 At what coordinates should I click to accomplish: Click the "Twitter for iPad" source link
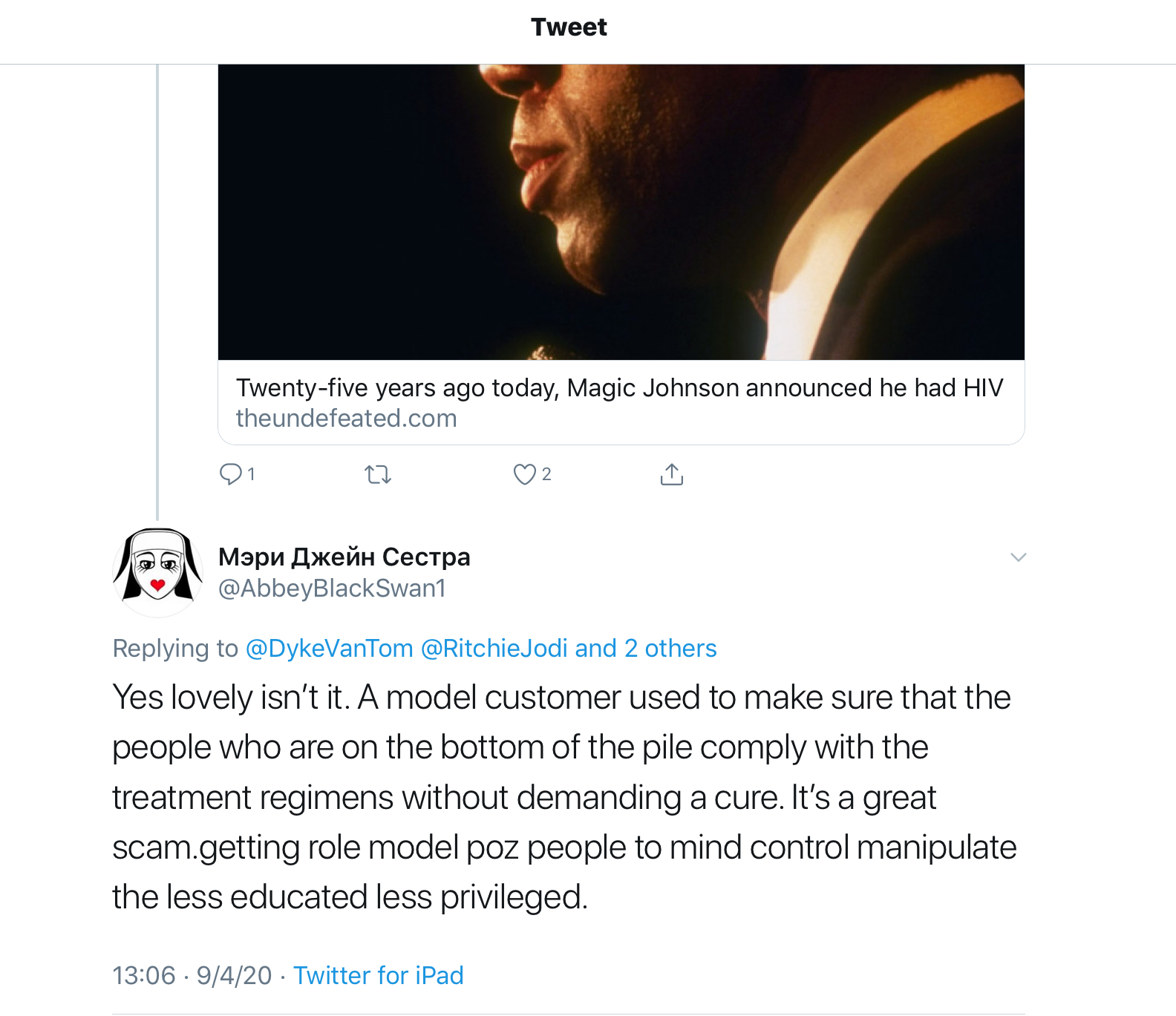coord(378,975)
